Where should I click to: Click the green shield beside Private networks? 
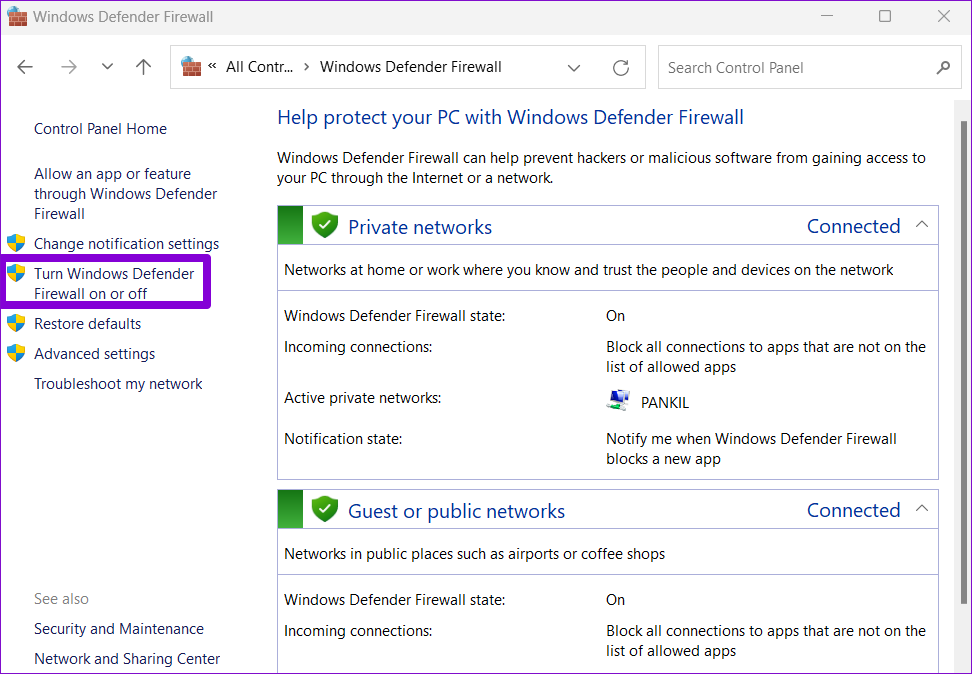tap(324, 224)
